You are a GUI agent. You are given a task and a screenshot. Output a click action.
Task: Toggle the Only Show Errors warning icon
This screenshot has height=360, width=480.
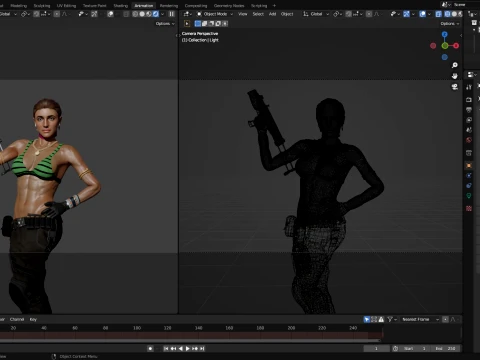[x=381, y=319]
